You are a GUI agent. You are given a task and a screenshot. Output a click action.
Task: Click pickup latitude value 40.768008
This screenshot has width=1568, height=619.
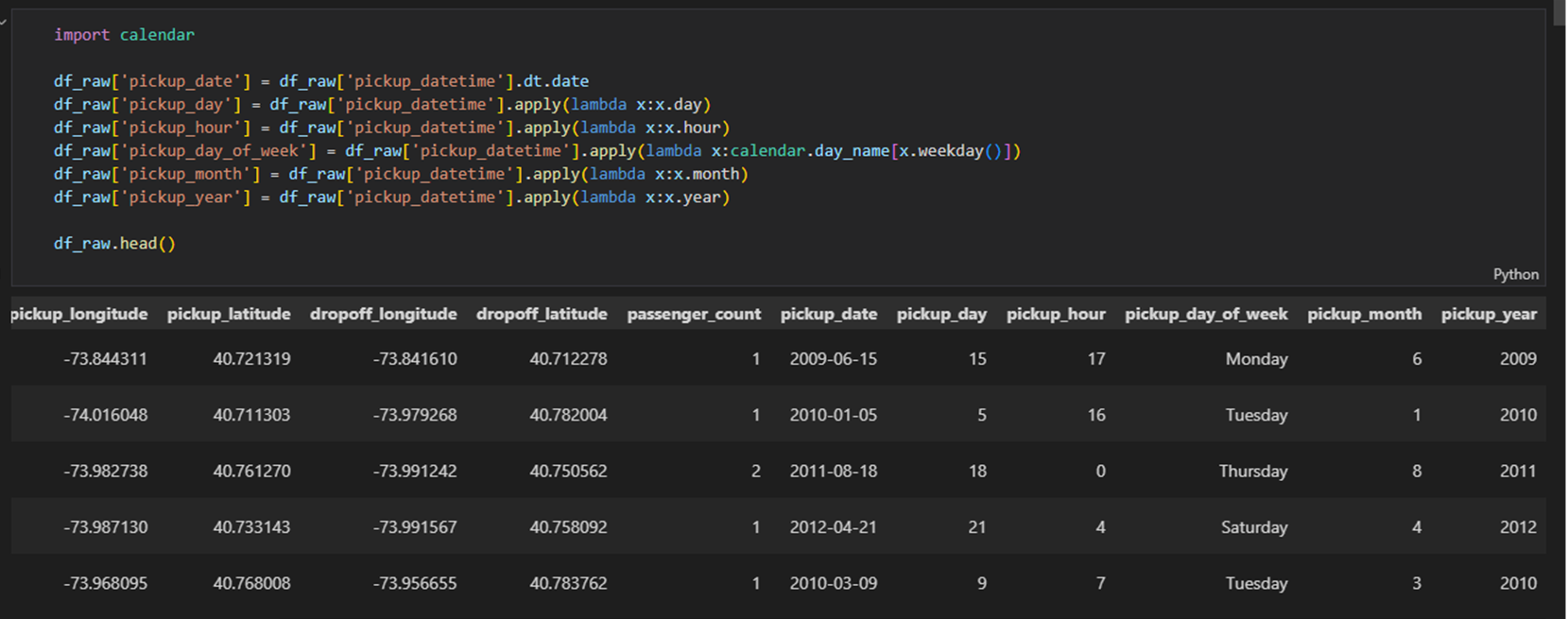(251, 583)
